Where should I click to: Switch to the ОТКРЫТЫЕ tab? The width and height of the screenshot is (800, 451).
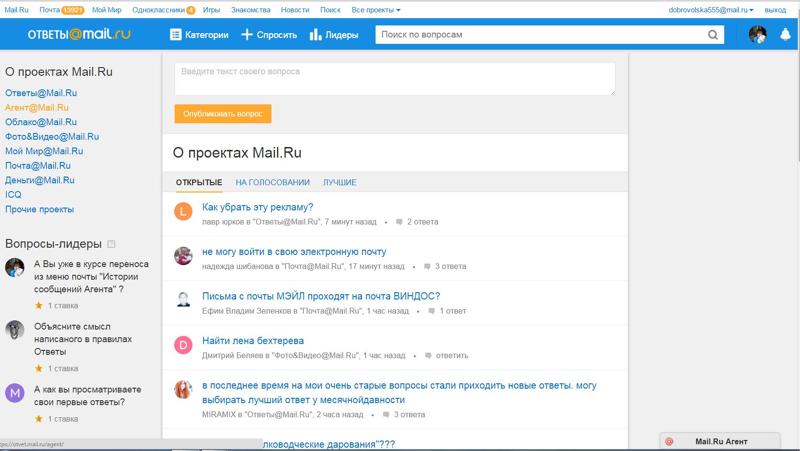click(x=199, y=182)
